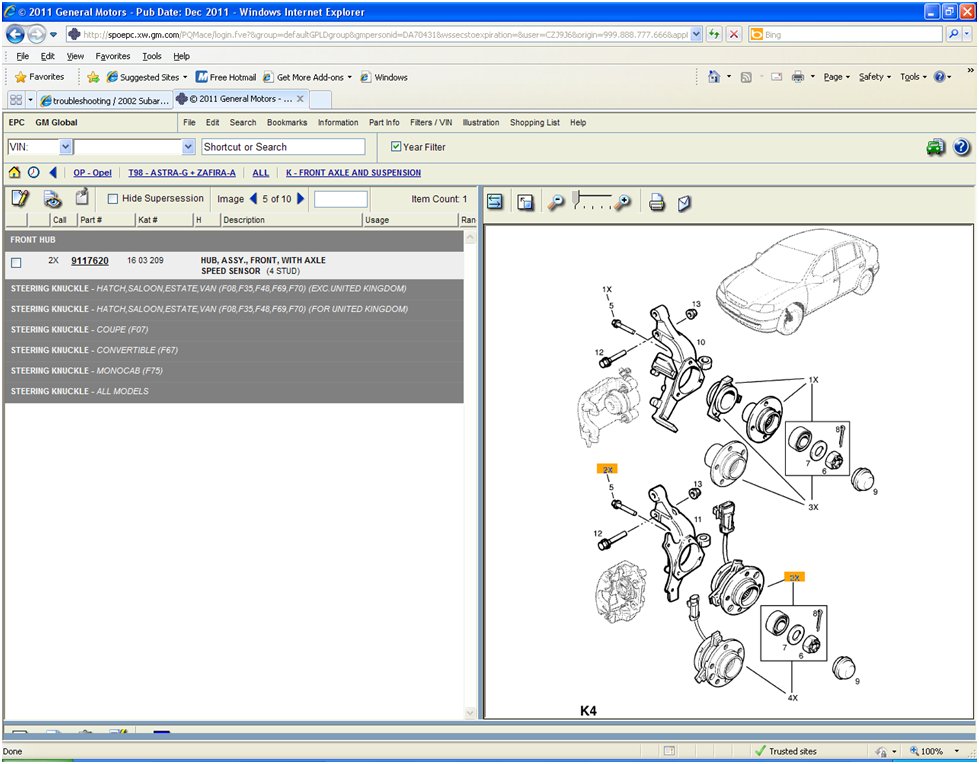Open the Page menu dropdown

pyautogui.click(x=837, y=77)
